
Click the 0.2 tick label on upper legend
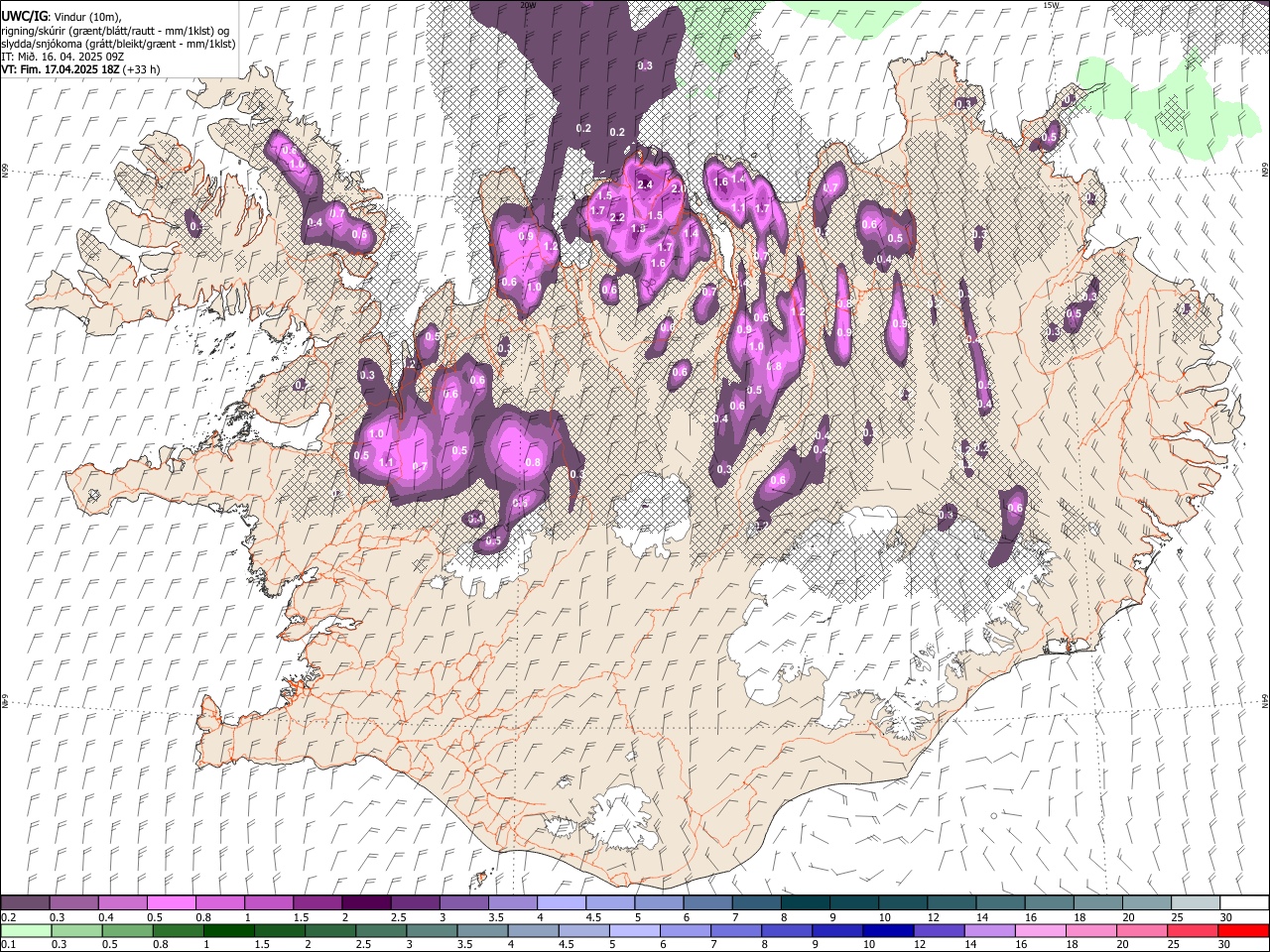coord(8,917)
